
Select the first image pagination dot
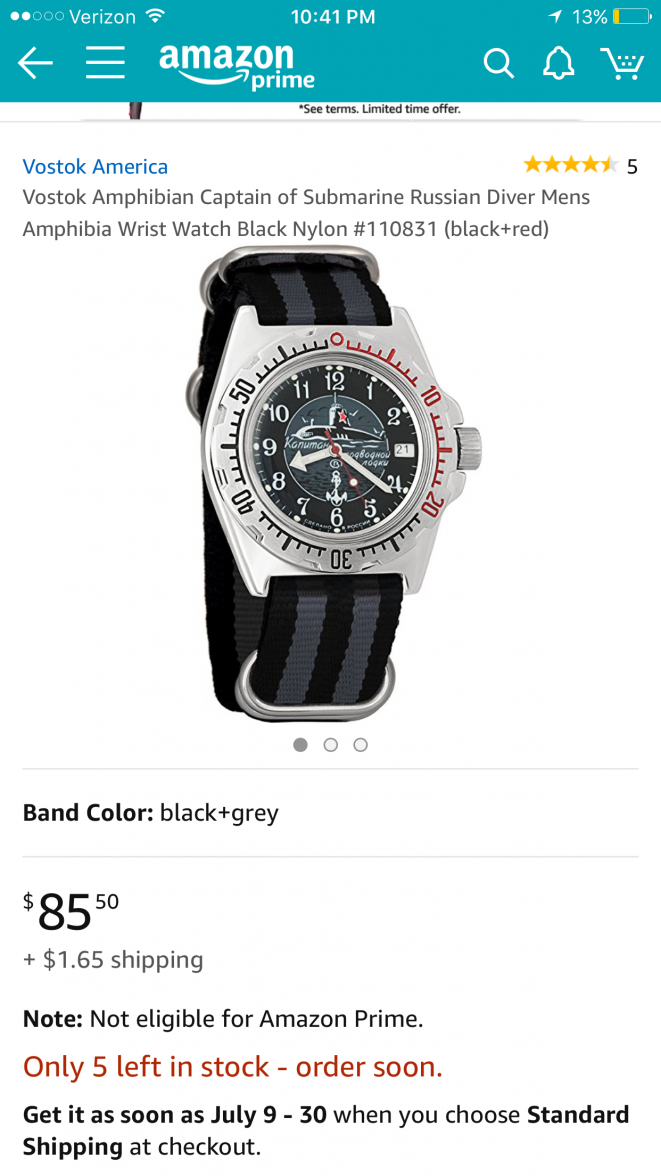click(x=301, y=745)
